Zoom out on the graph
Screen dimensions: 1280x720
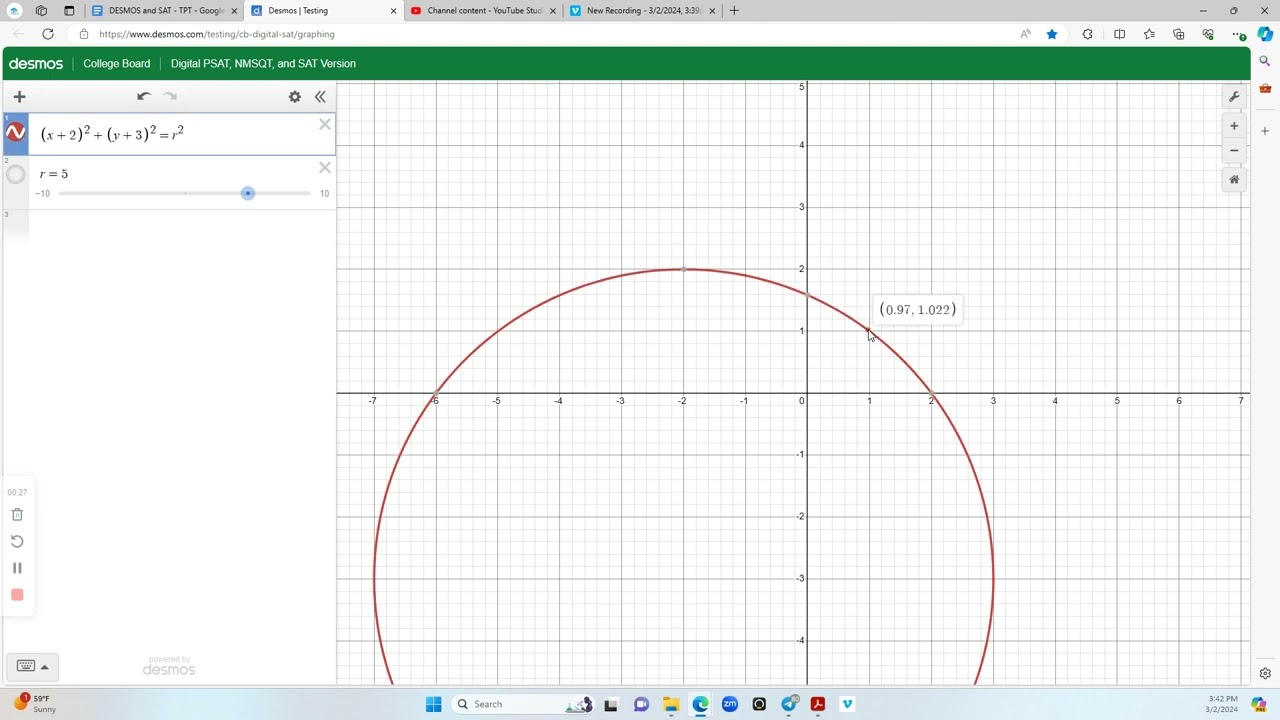(x=1234, y=150)
